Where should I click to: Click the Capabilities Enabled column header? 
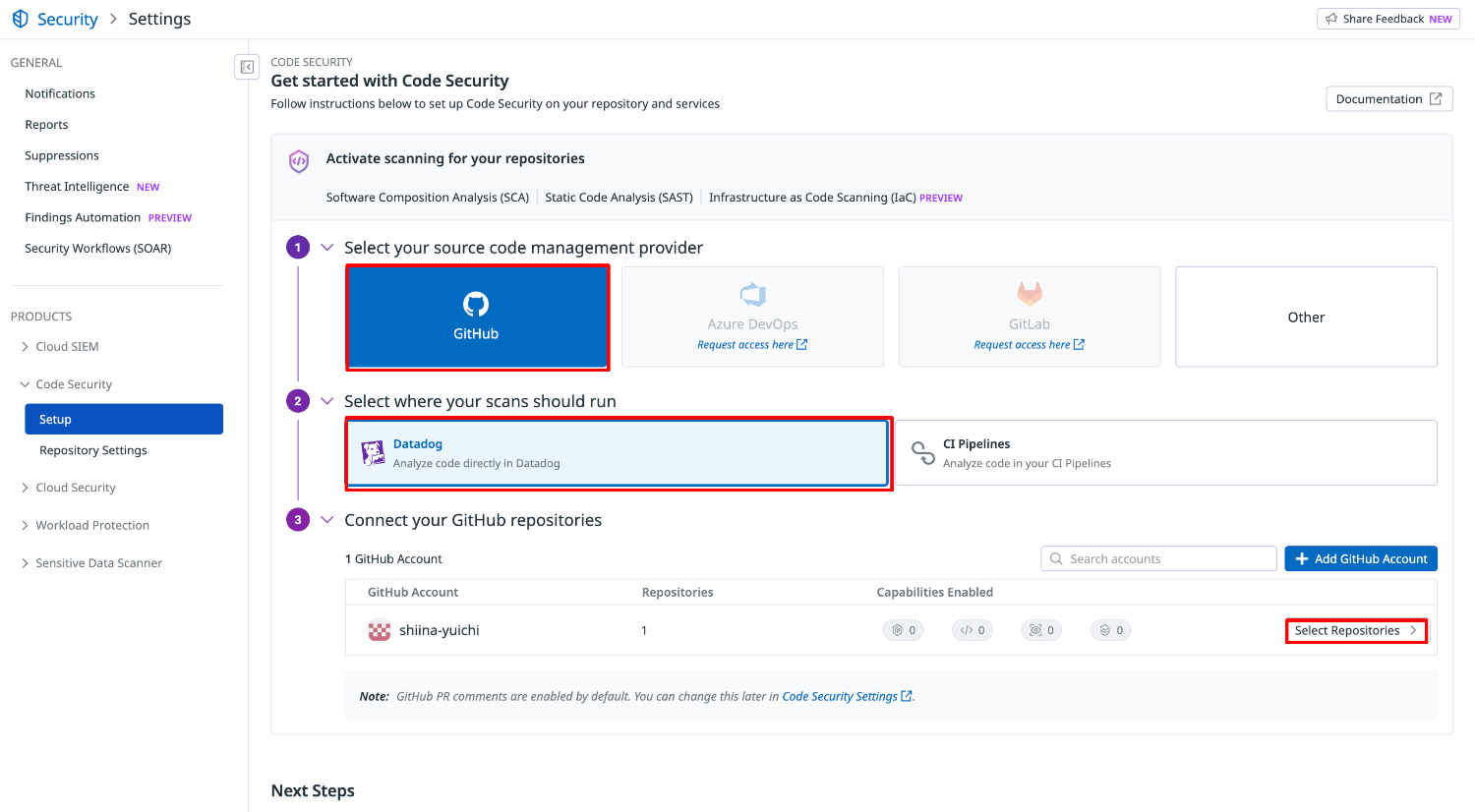coord(935,592)
